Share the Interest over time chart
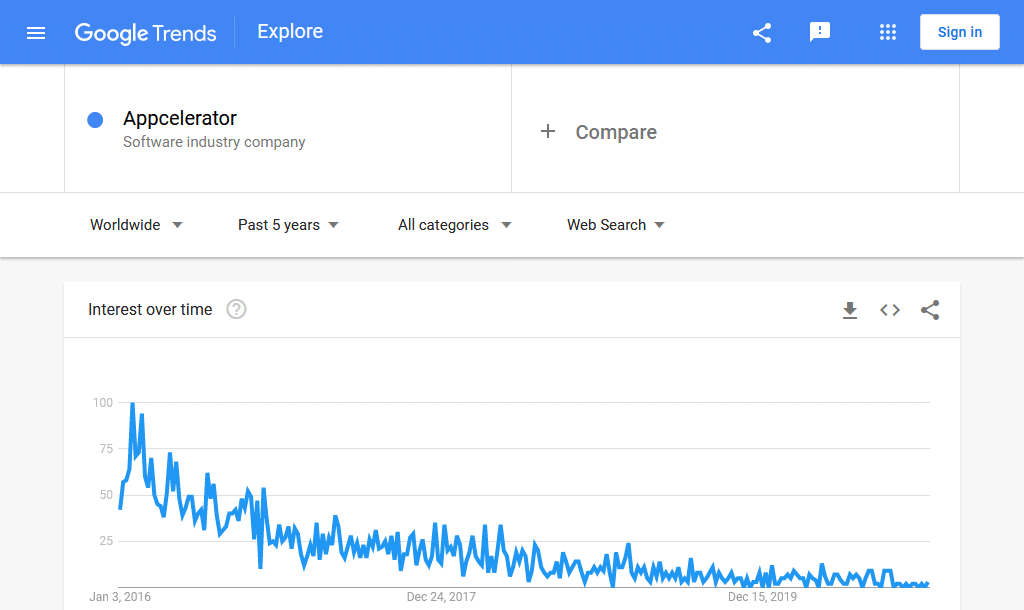The height and width of the screenshot is (610, 1024). [x=930, y=310]
